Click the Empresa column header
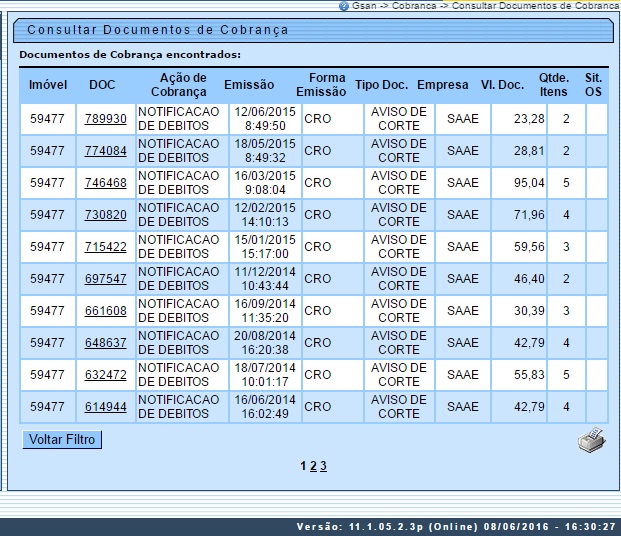Viewport: 621px width, 536px height. (443, 85)
